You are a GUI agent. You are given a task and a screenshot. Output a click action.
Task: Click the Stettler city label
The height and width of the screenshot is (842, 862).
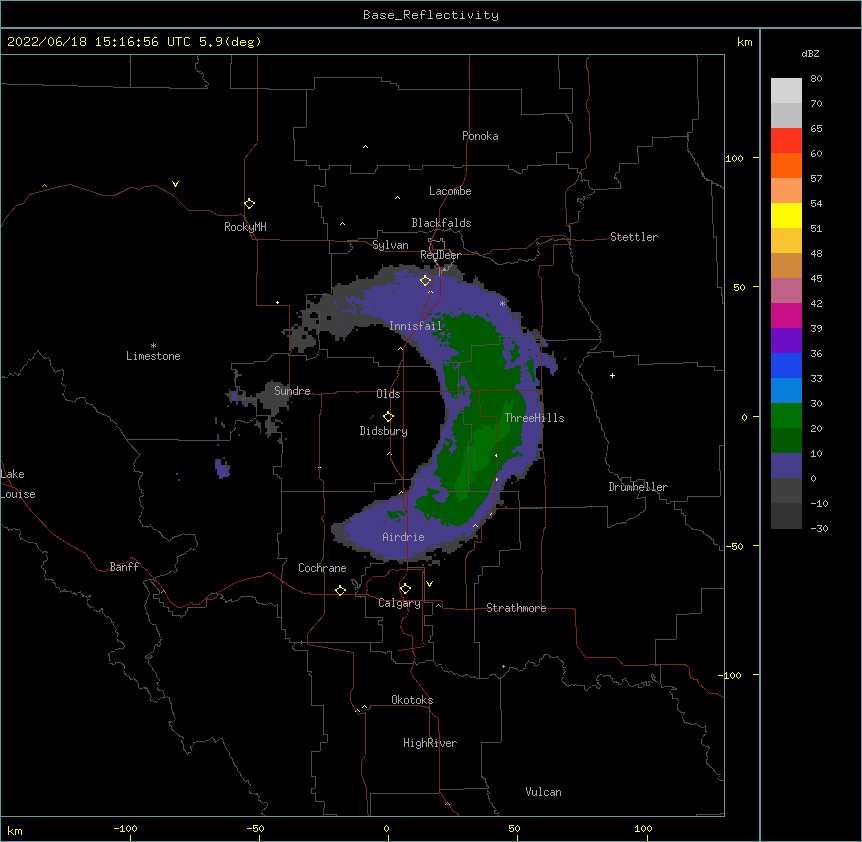pos(634,237)
